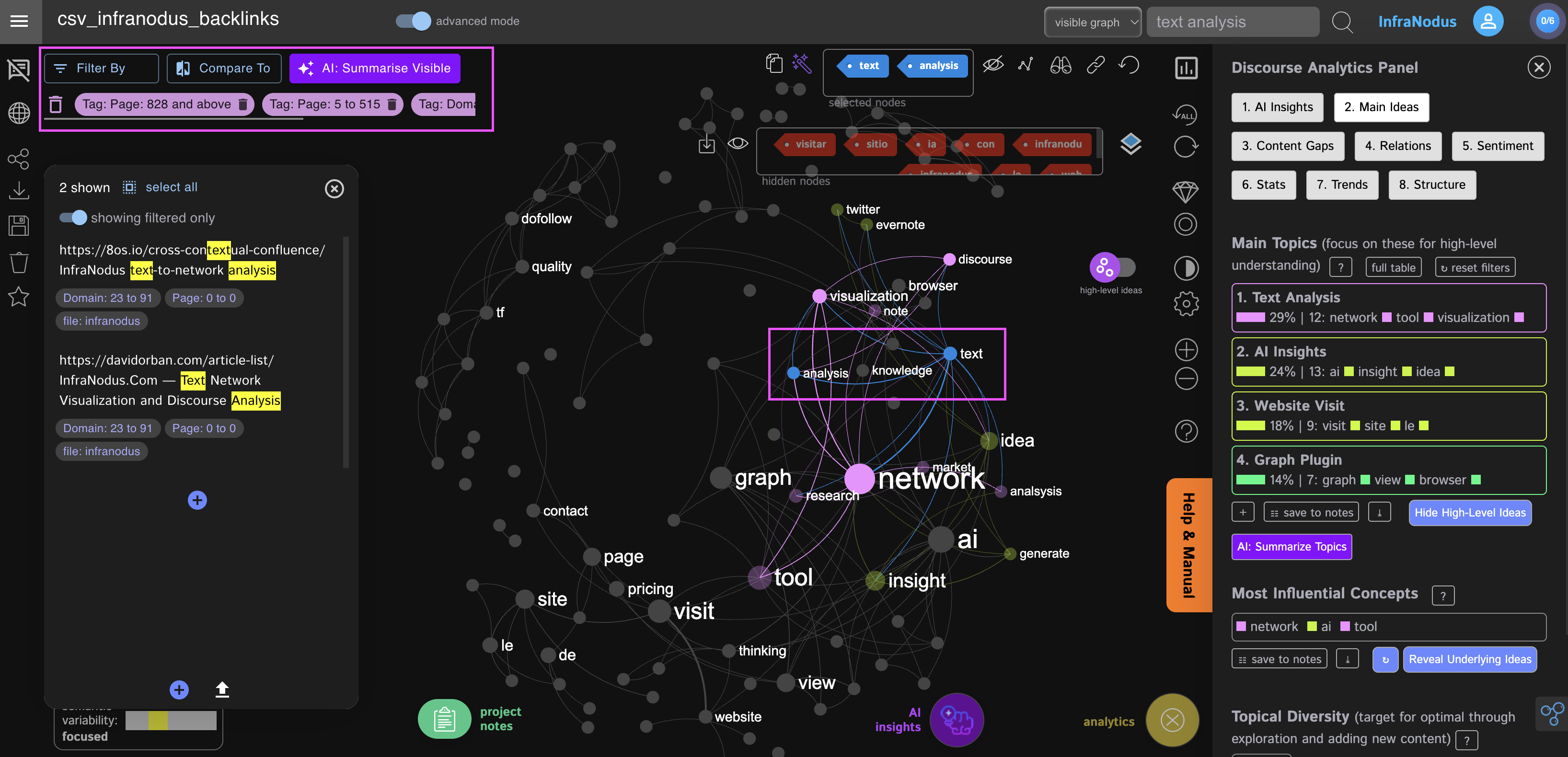Click the Domain: 23 to 91 tag of 8os.io statement

pos(108,298)
